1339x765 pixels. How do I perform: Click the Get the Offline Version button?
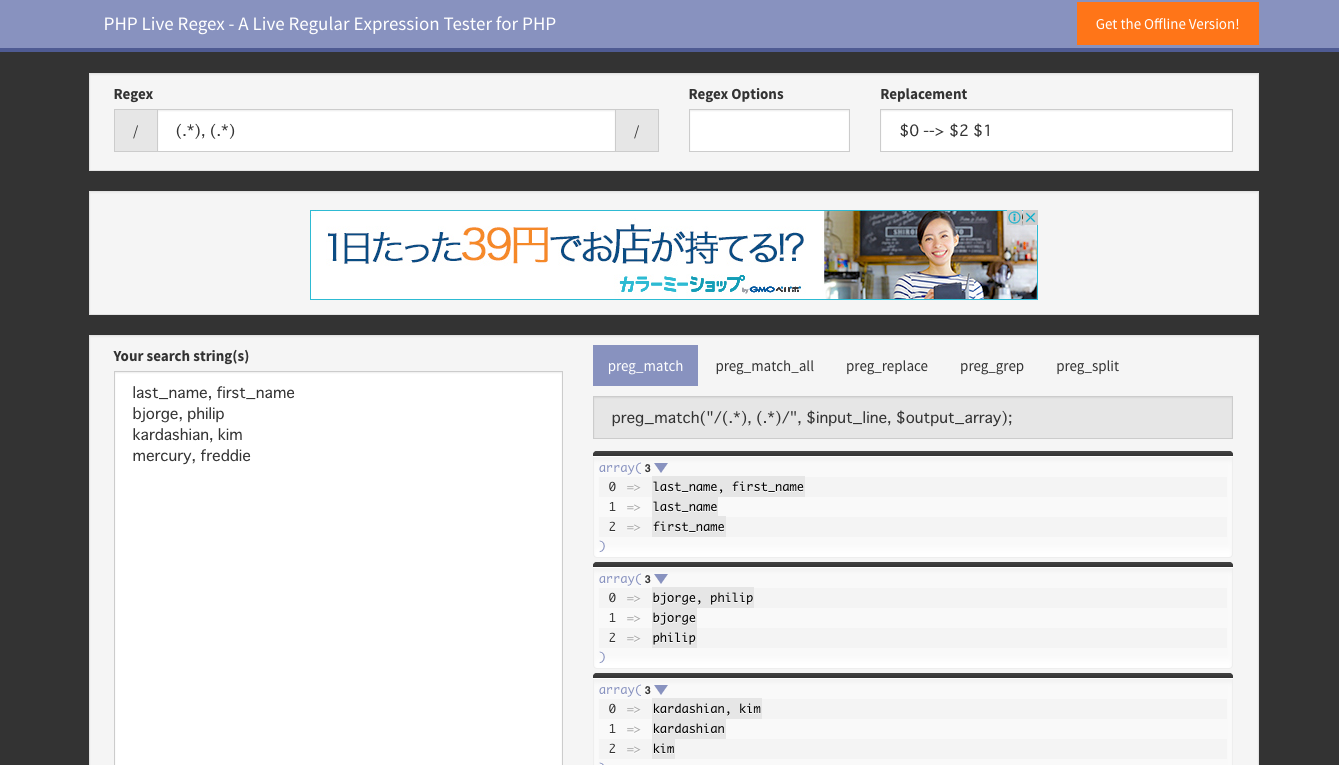click(1168, 24)
